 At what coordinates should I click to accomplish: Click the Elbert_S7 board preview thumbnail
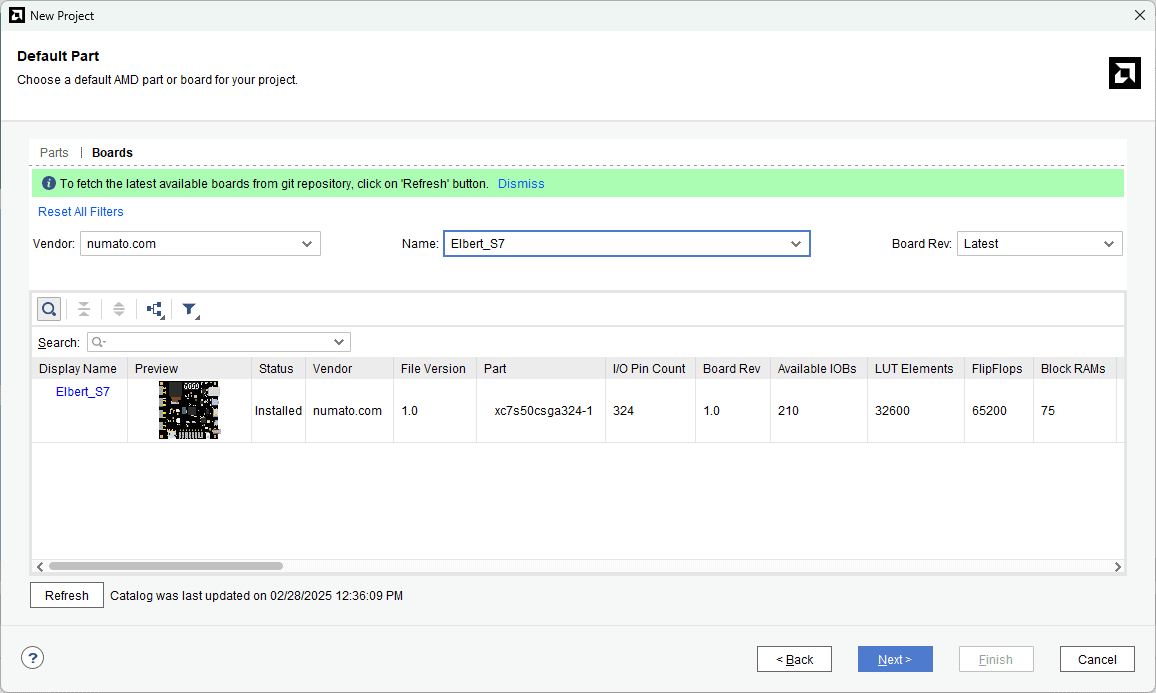[x=189, y=410]
